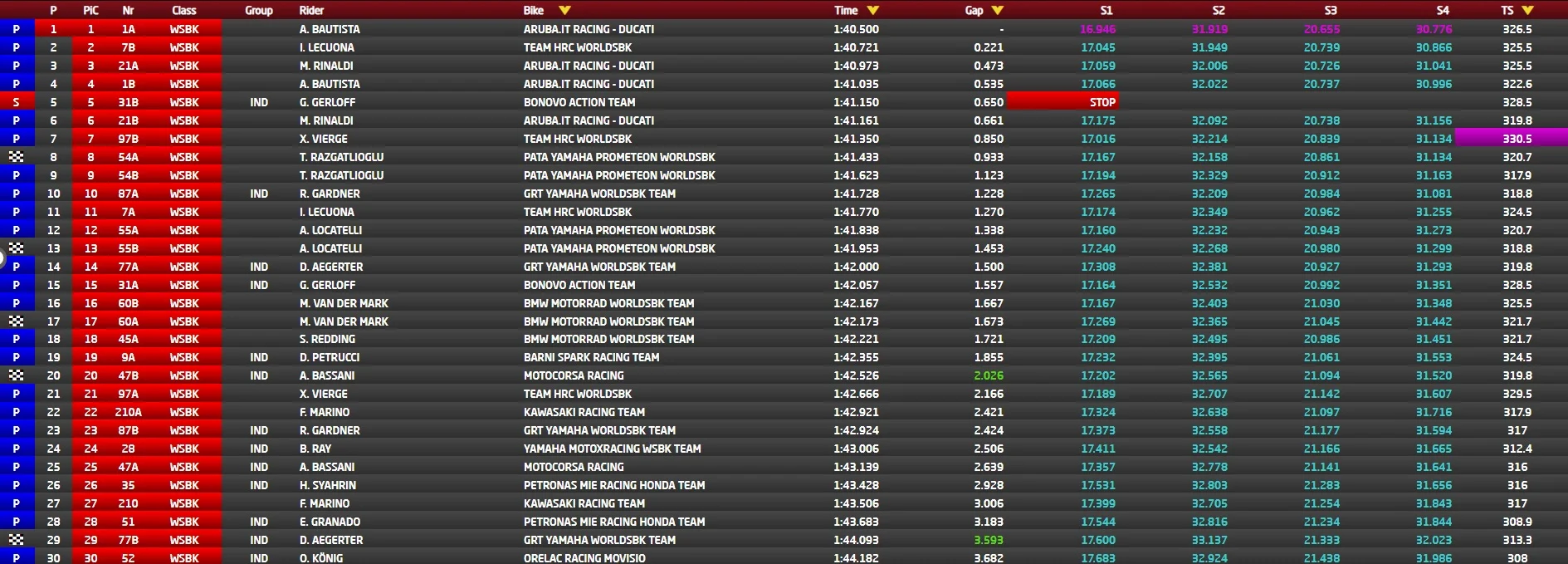The height and width of the screenshot is (564, 1568).
Task: Click ORELAC RACING MOVISIO bike cell
Action: 584,558
